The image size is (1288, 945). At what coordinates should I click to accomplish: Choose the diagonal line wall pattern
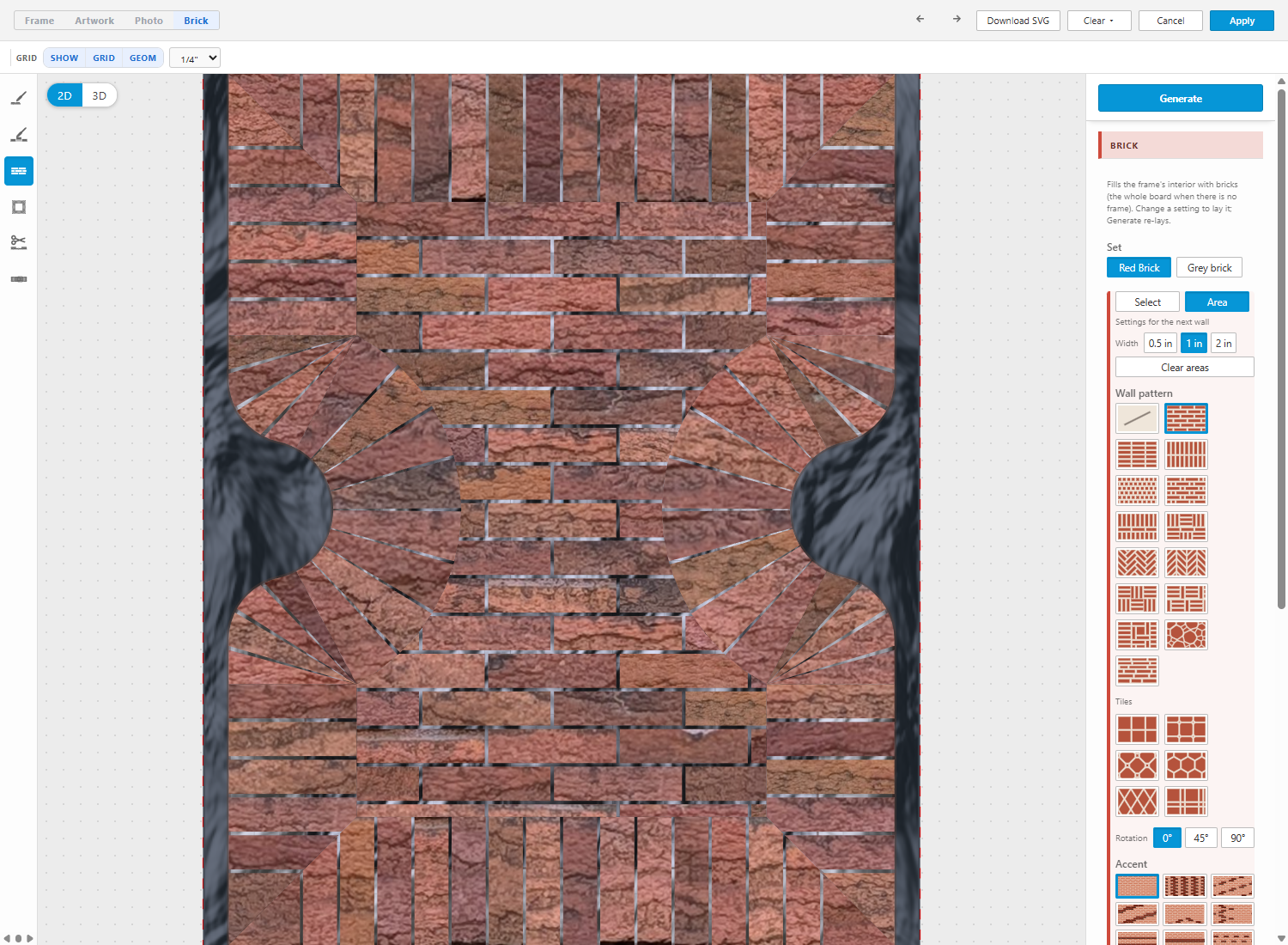point(1137,418)
